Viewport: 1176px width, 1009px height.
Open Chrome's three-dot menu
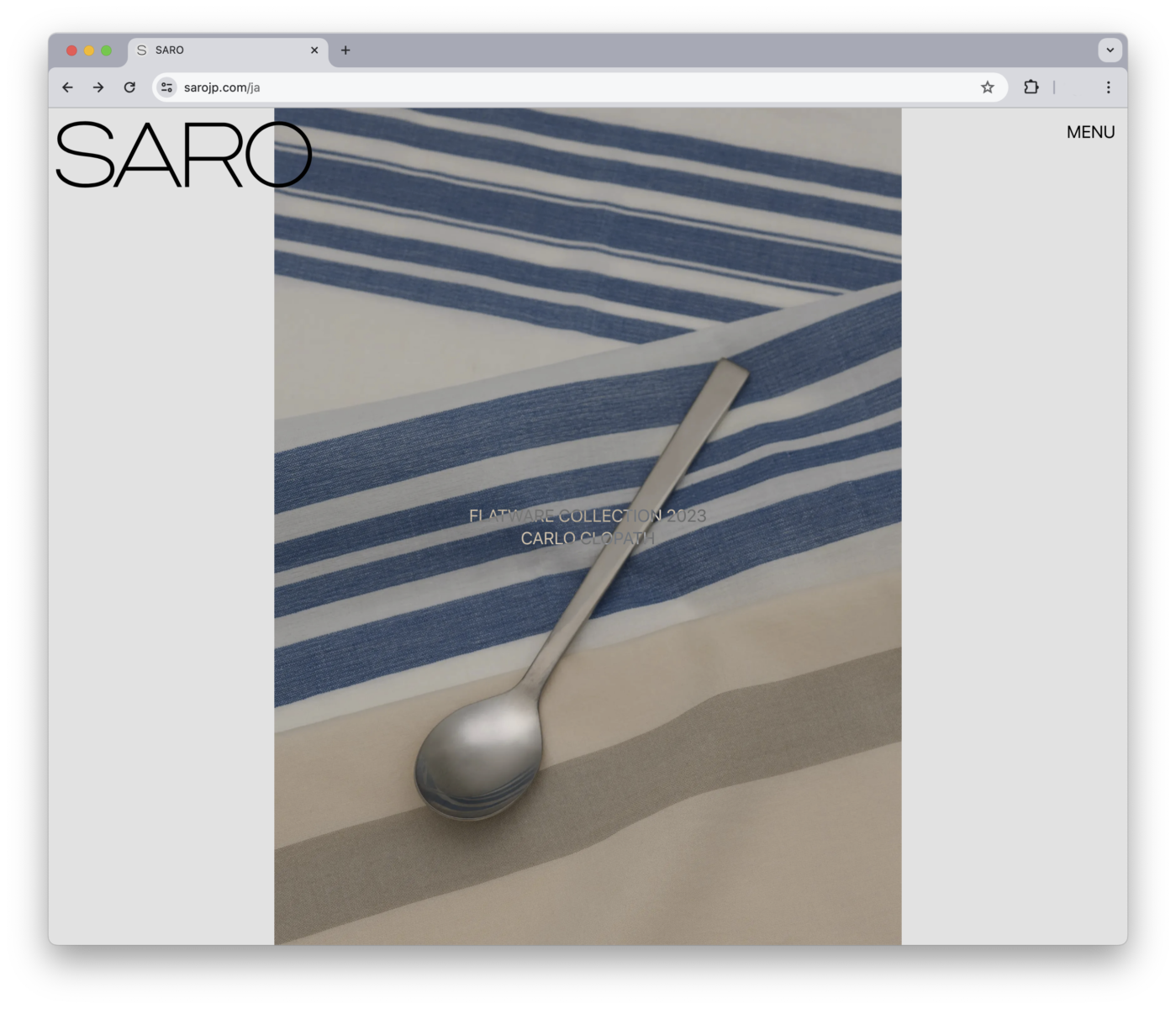click(x=1108, y=87)
